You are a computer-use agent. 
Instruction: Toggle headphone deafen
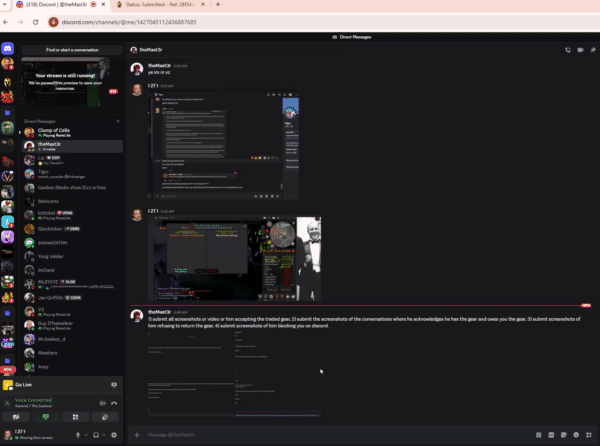94,435
